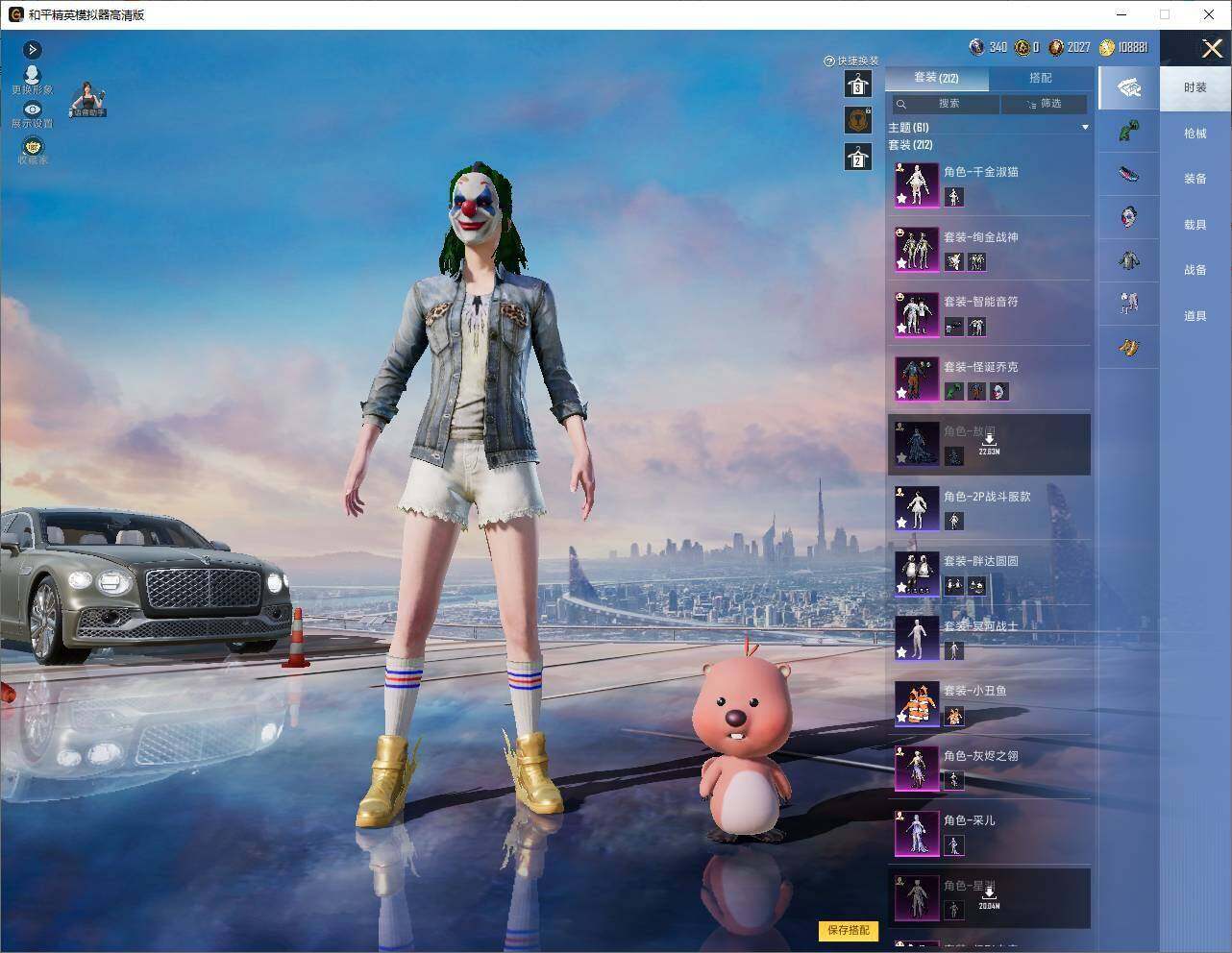The height and width of the screenshot is (953, 1232).
Task: Pick the 套装-小丑鱼 clownfish outfit thumbnail
Action: 917,703
